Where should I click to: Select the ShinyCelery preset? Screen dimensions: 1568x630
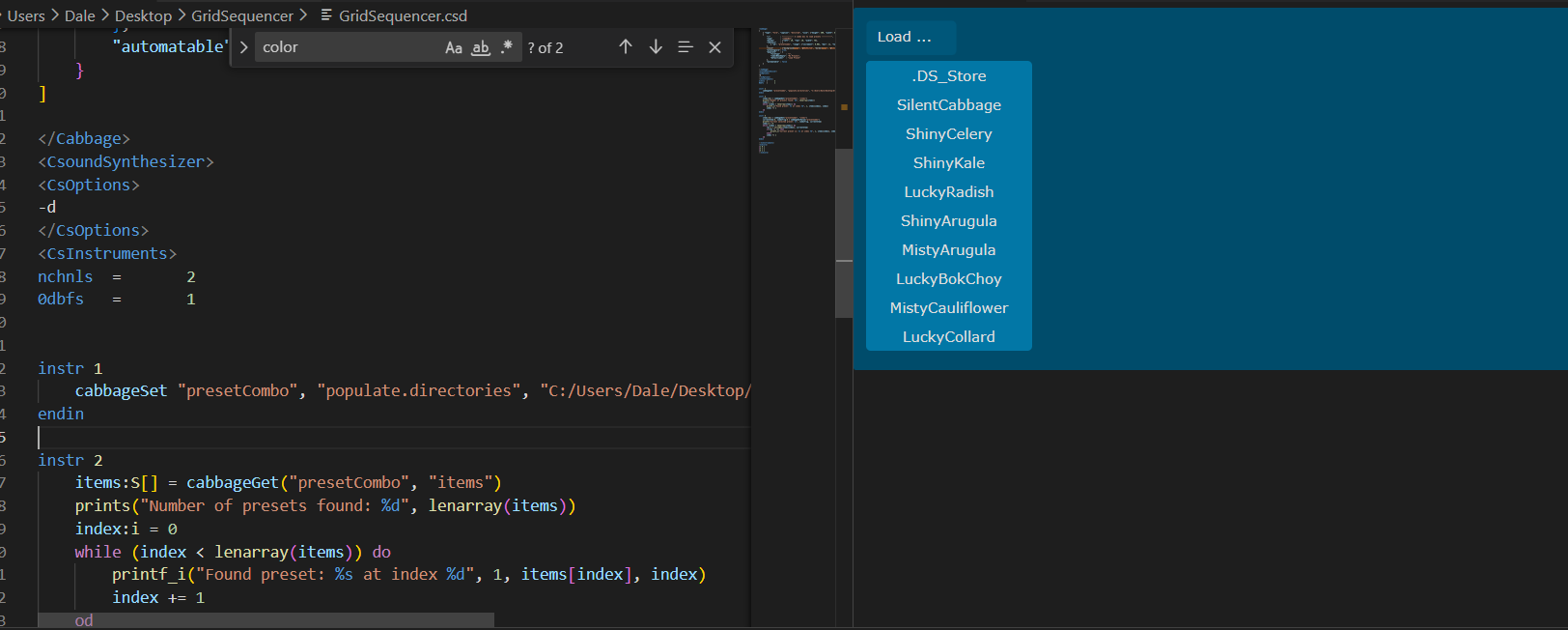[948, 134]
